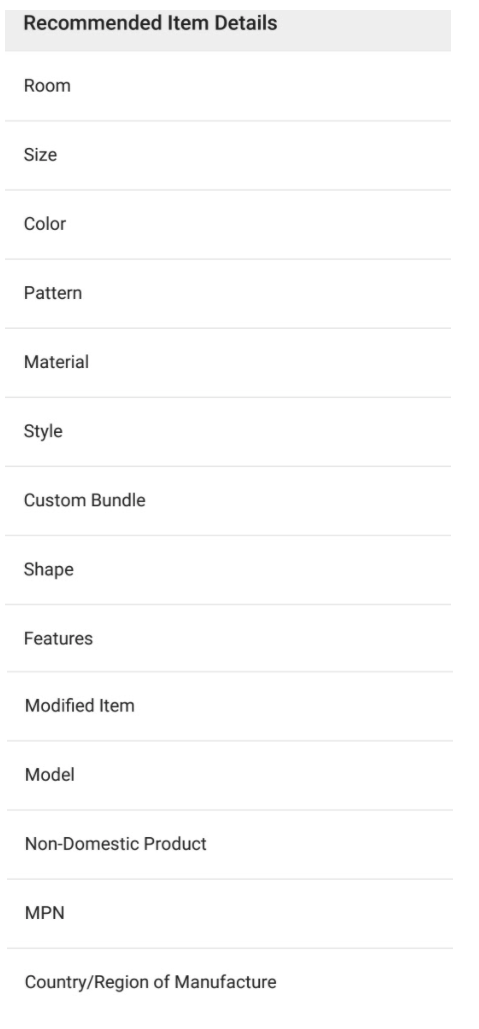The image size is (479, 1029).
Task: Click the Features label text
Action: point(58,639)
